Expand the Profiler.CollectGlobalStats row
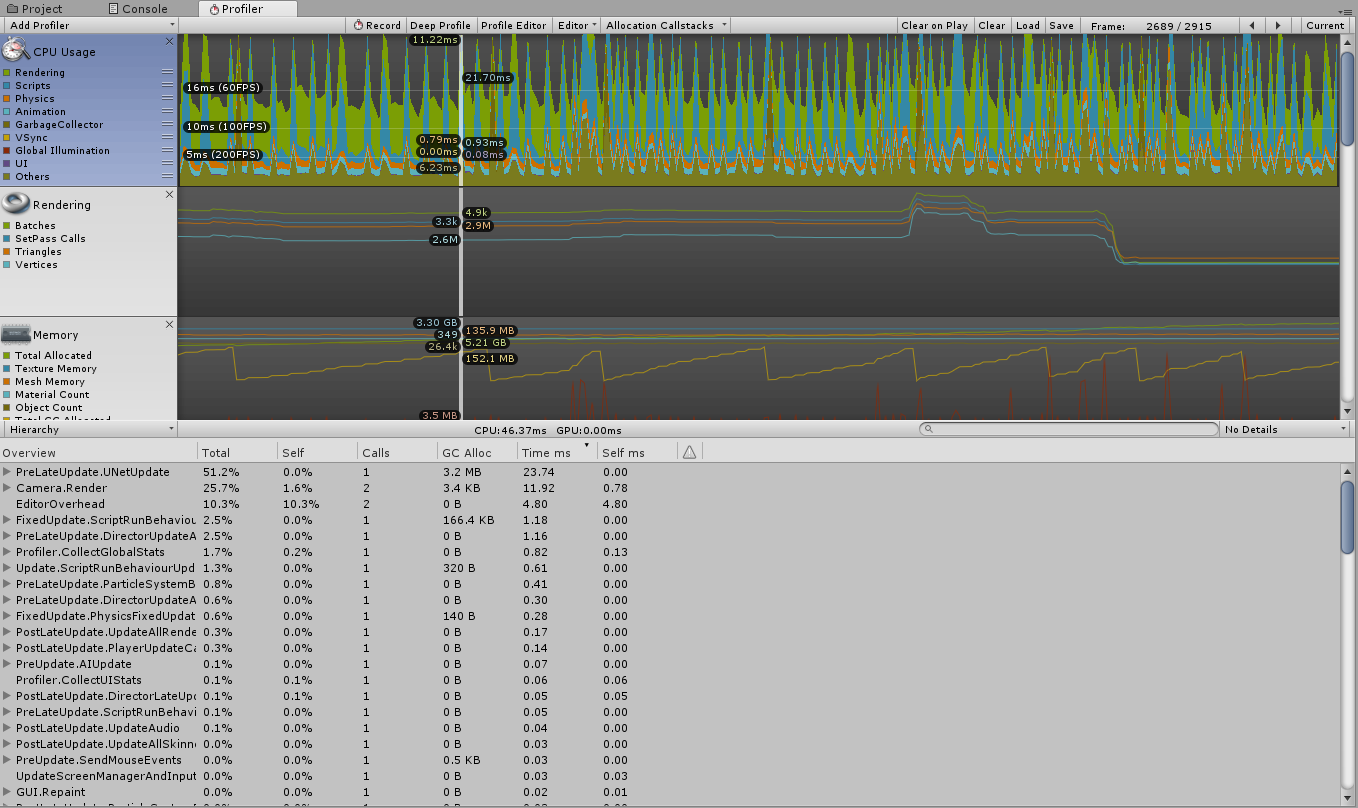1358x808 pixels. (x=7, y=552)
